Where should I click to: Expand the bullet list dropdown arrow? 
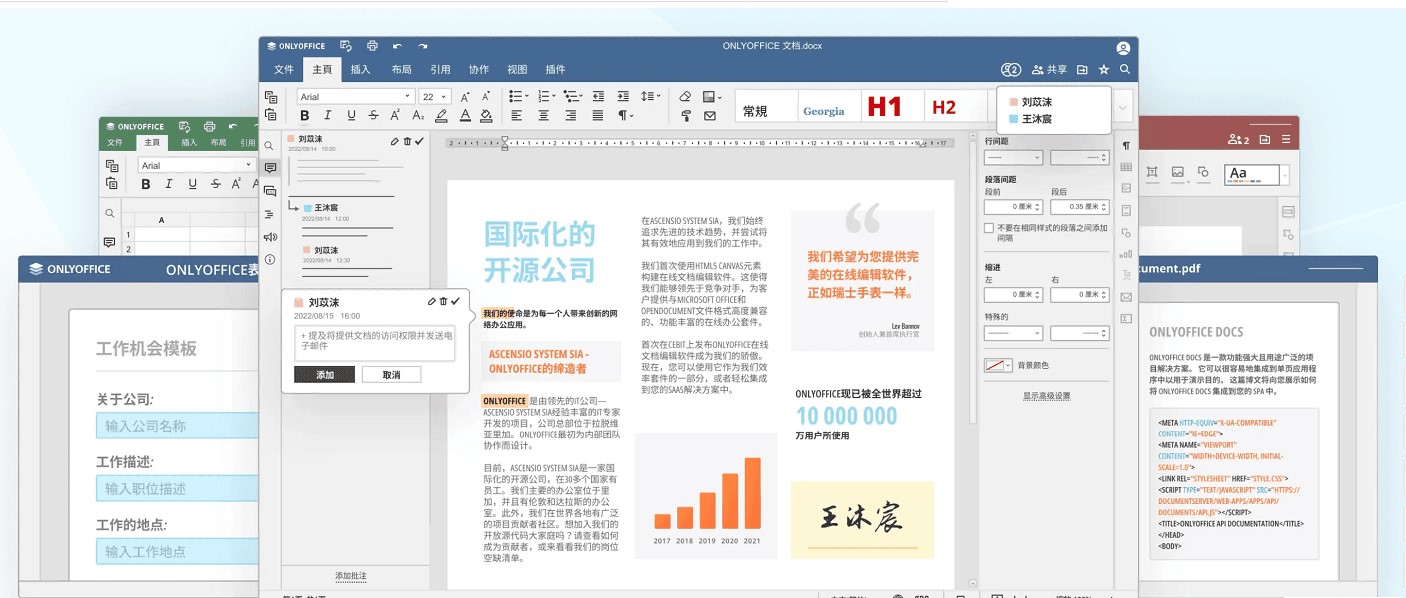tap(526, 96)
